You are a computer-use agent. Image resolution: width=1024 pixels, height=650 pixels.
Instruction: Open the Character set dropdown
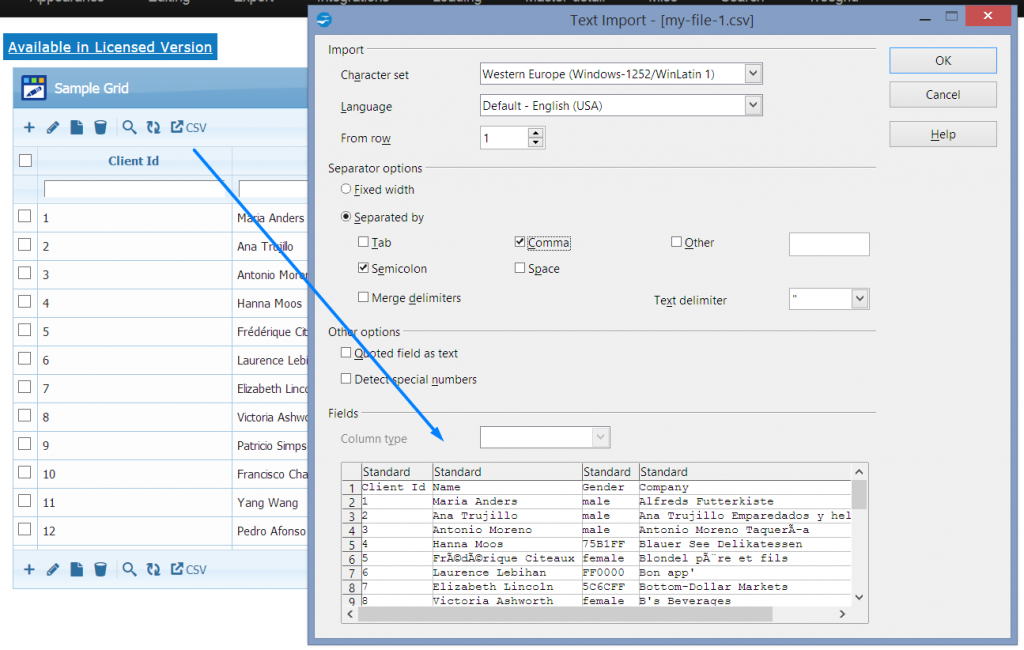click(753, 73)
